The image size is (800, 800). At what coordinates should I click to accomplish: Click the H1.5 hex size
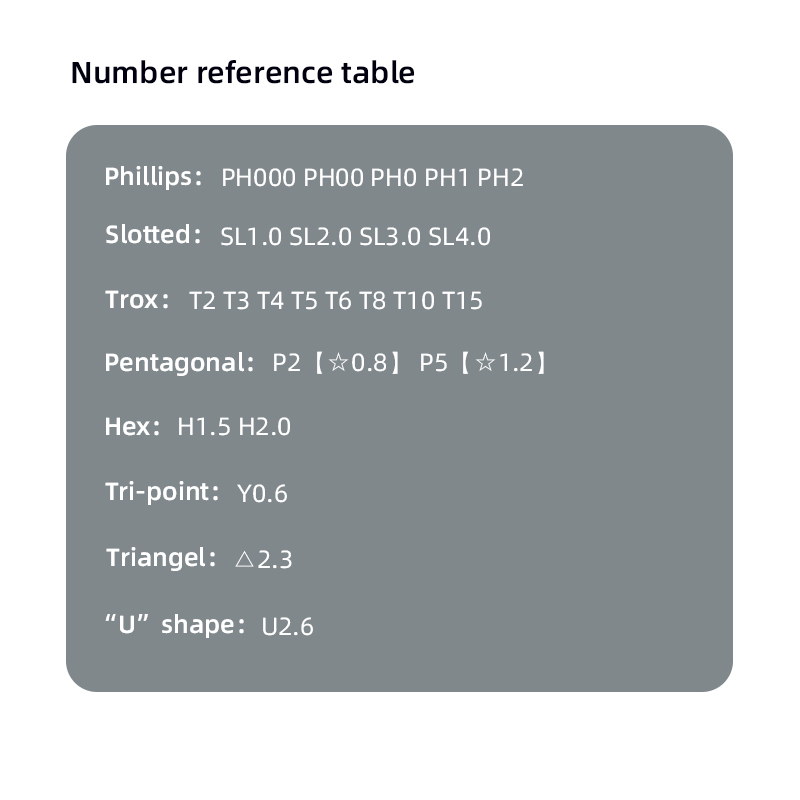tap(204, 427)
